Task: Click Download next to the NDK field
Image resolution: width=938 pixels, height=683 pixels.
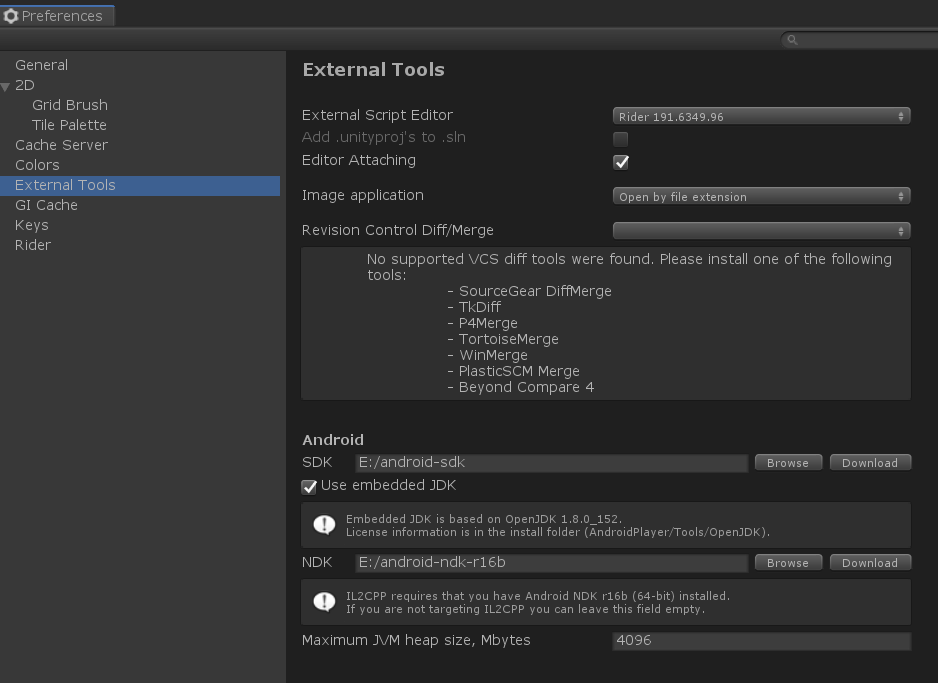Action: tap(870, 562)
